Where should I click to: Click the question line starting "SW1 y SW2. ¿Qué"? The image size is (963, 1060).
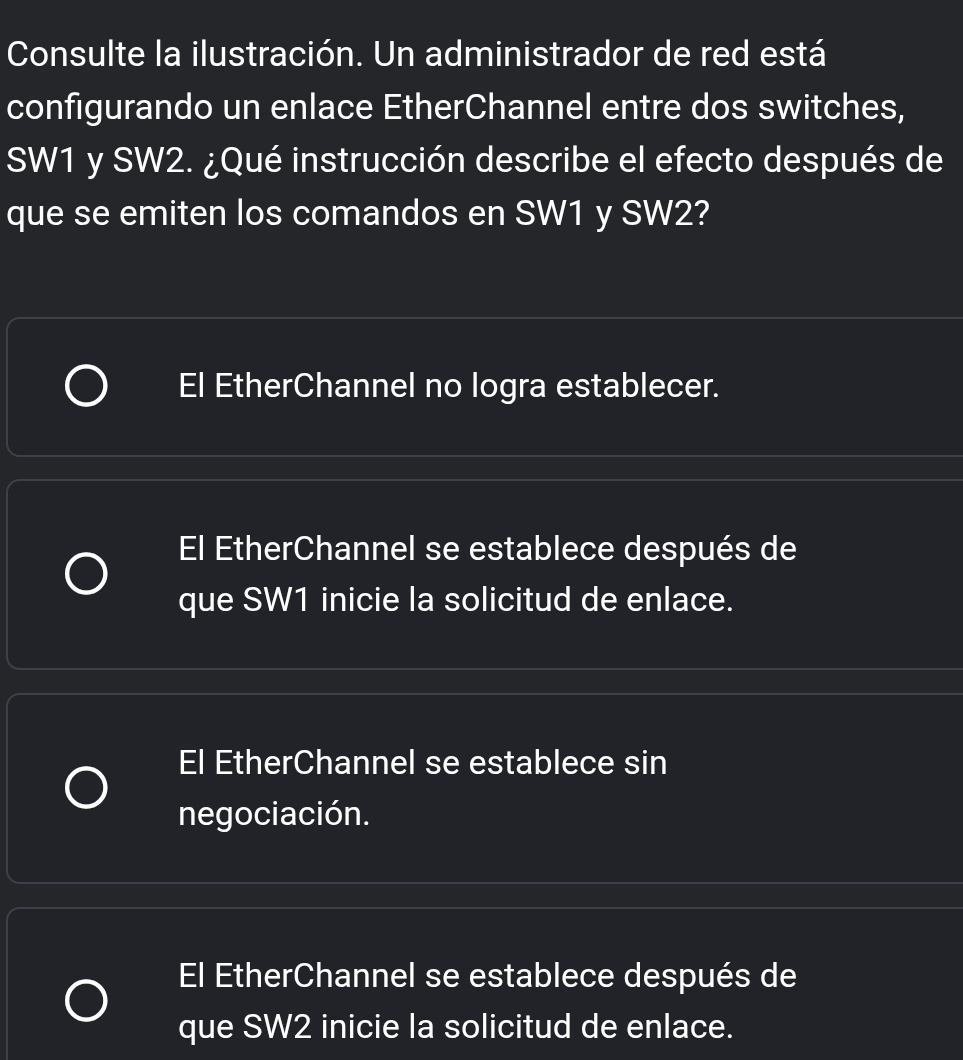tap(474, 160)
